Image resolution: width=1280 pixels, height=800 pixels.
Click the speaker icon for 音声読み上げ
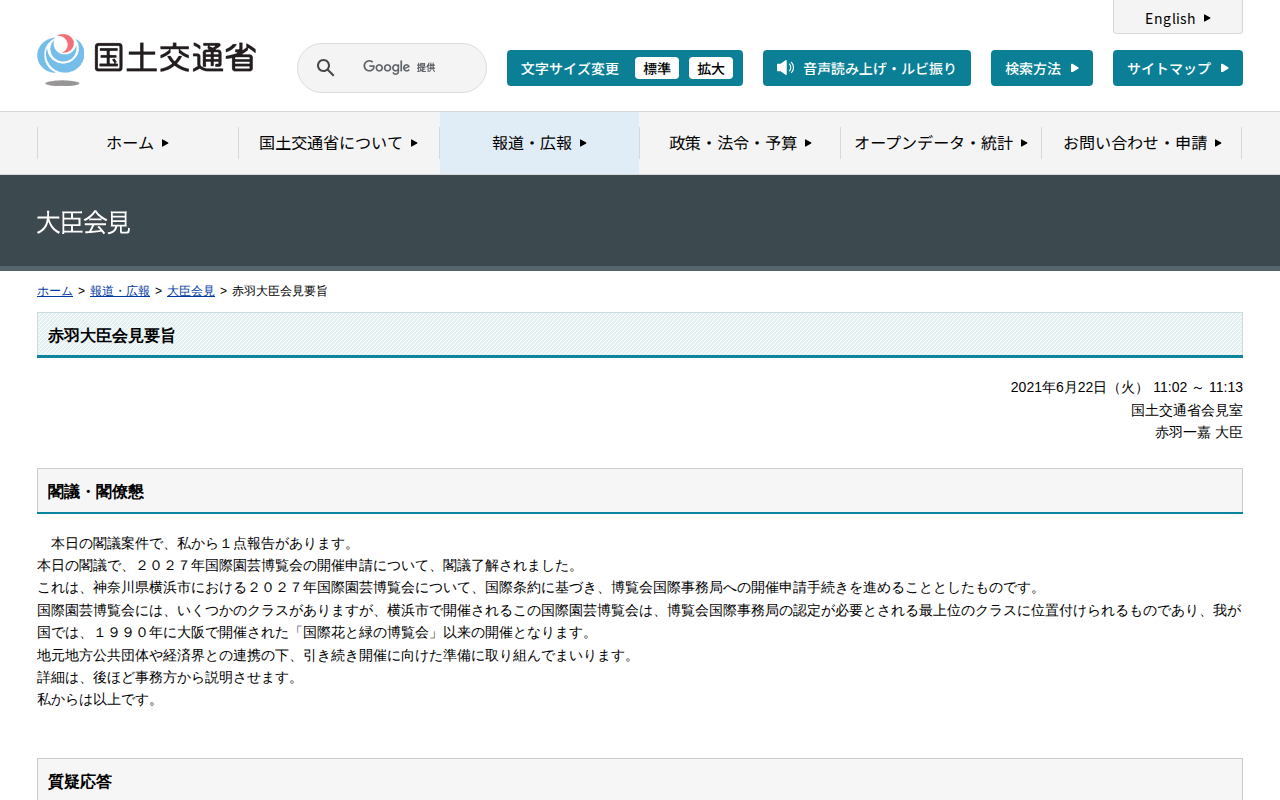click(785, 68)
